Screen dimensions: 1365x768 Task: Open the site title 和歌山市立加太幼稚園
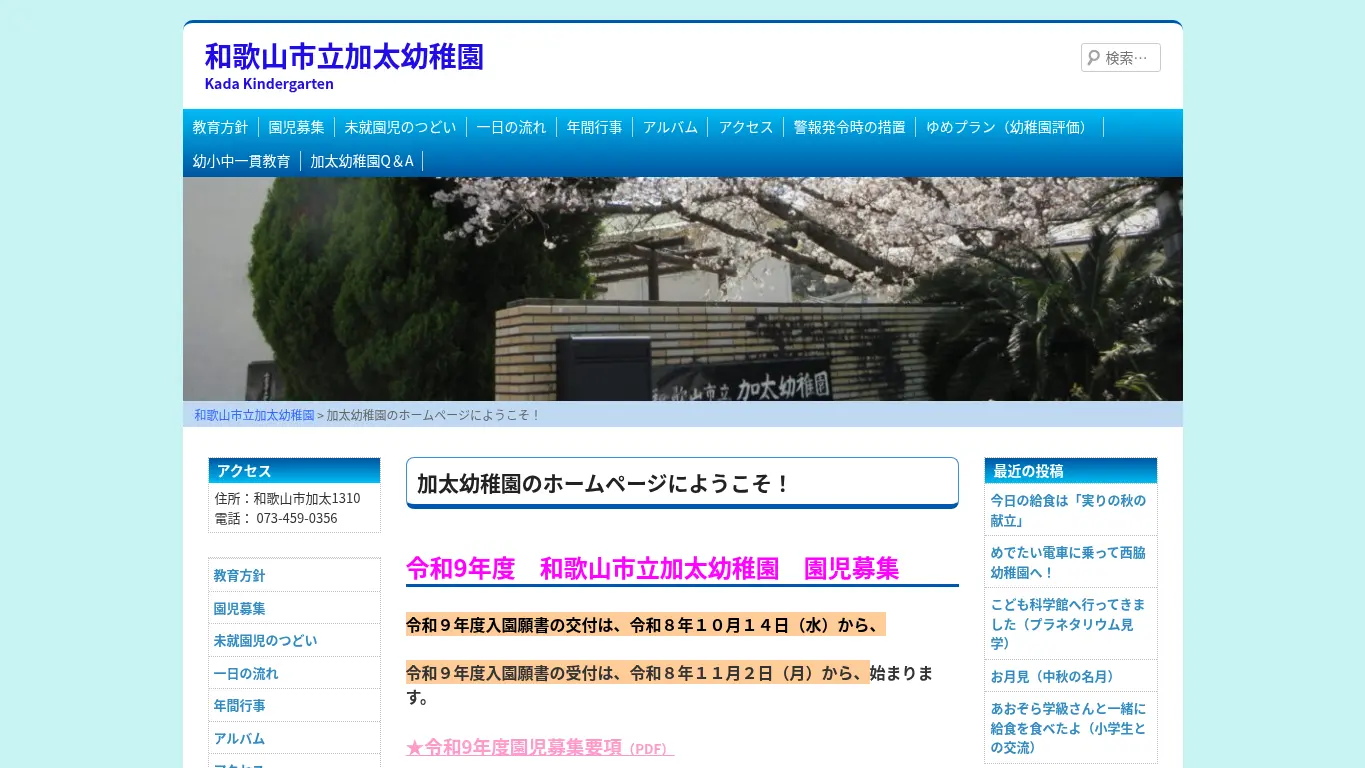click(x=344, y=55)
